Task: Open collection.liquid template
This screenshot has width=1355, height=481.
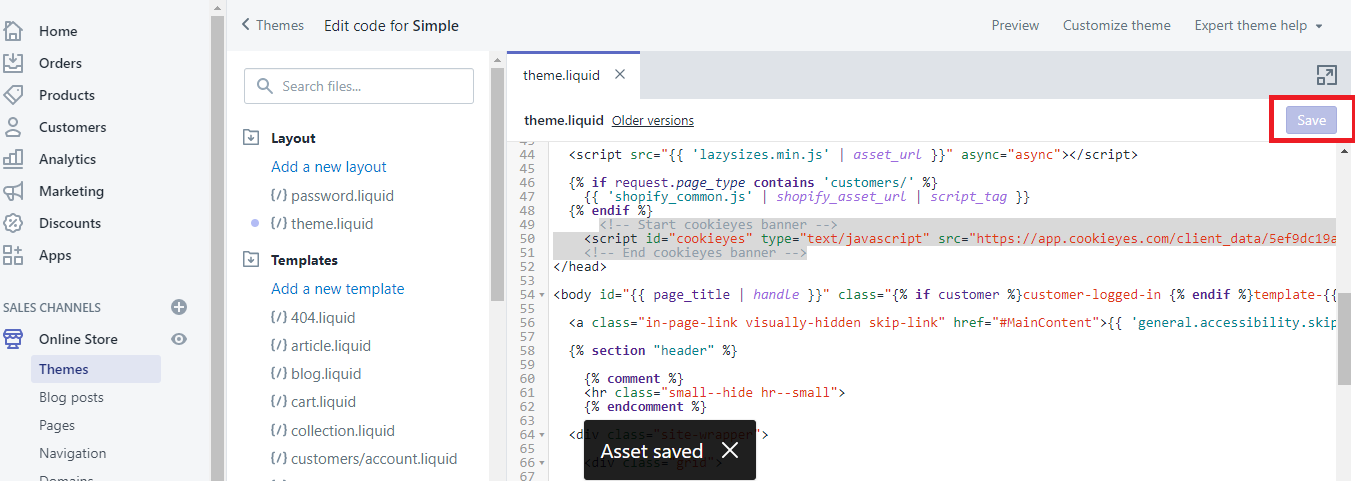Action: click(x=343, y=431)
